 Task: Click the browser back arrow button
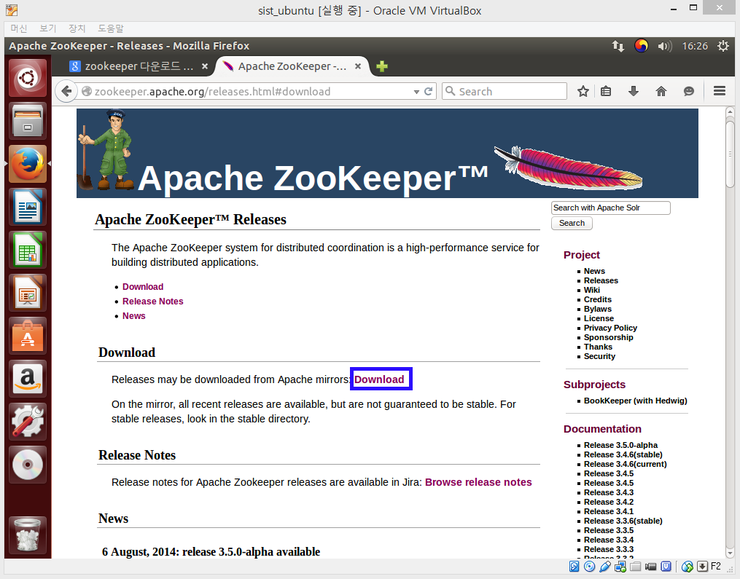[x=67, y=91]
